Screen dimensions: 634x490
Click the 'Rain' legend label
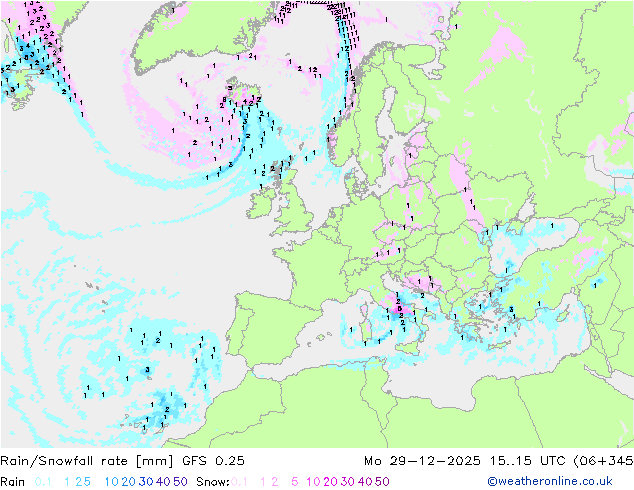pos(13,482)
